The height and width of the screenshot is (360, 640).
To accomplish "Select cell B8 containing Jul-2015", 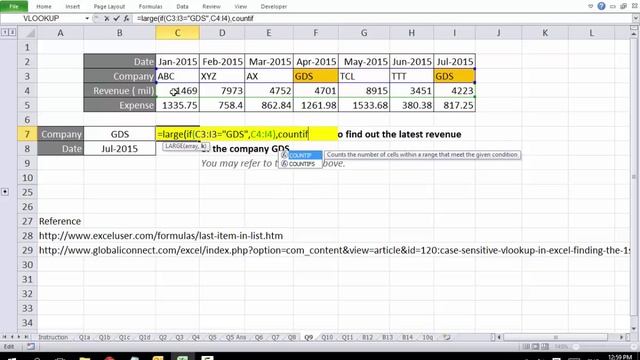I will (120, 149).
